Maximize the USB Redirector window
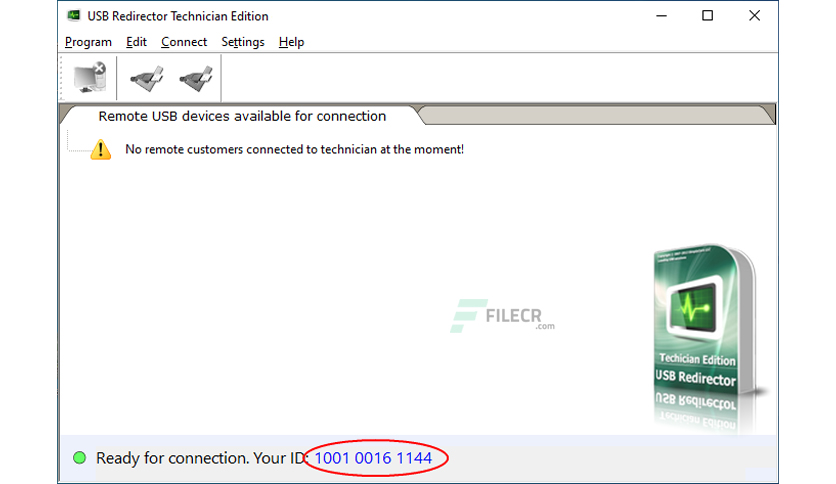836x484 pixels. pyautogui.click(x=708, y=16)
